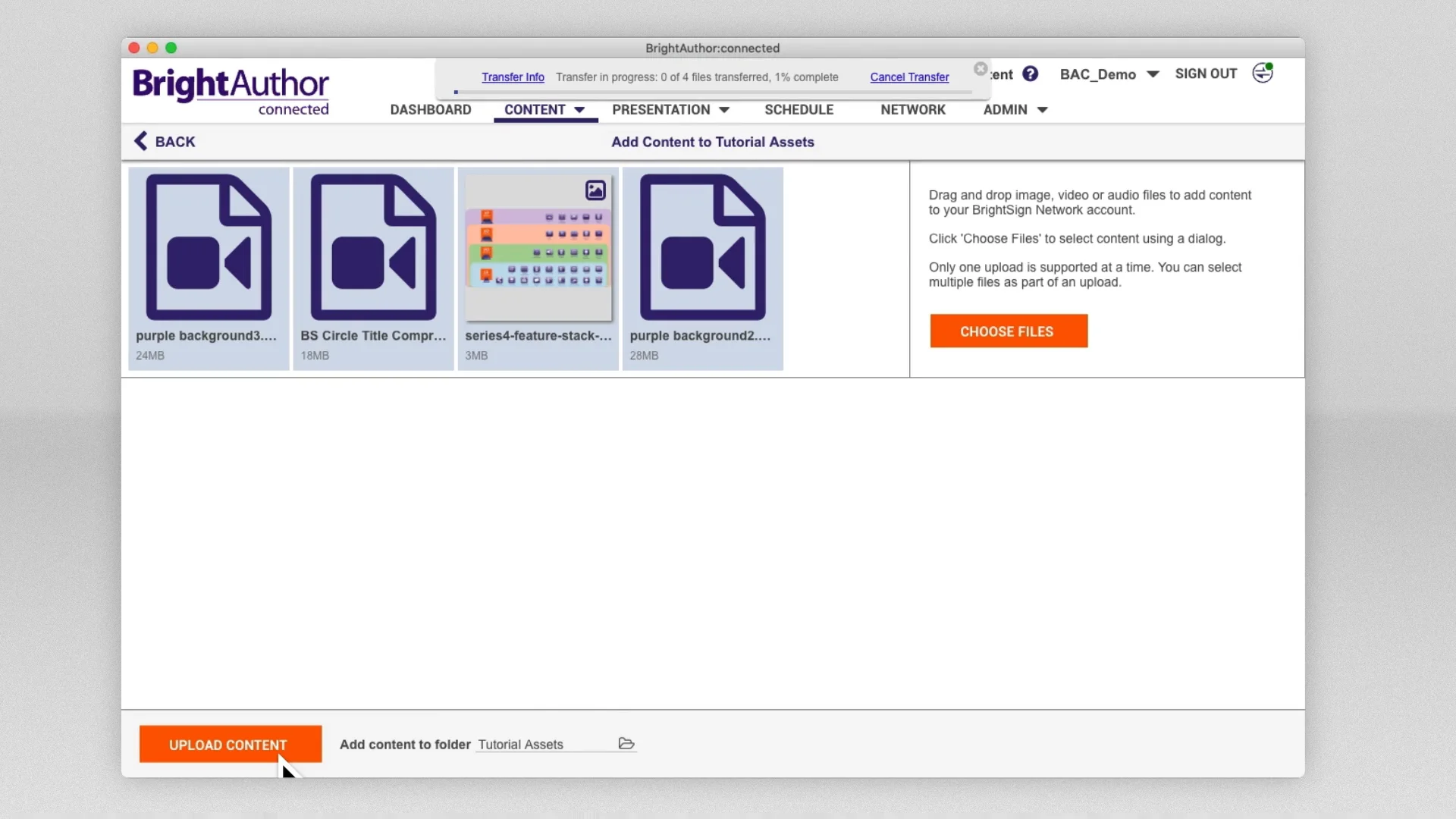The width and height of the screenshot is (1456, 819).
Task: Click the 18MB file size label
Action: pyautogui.click(x=315, y=355)
